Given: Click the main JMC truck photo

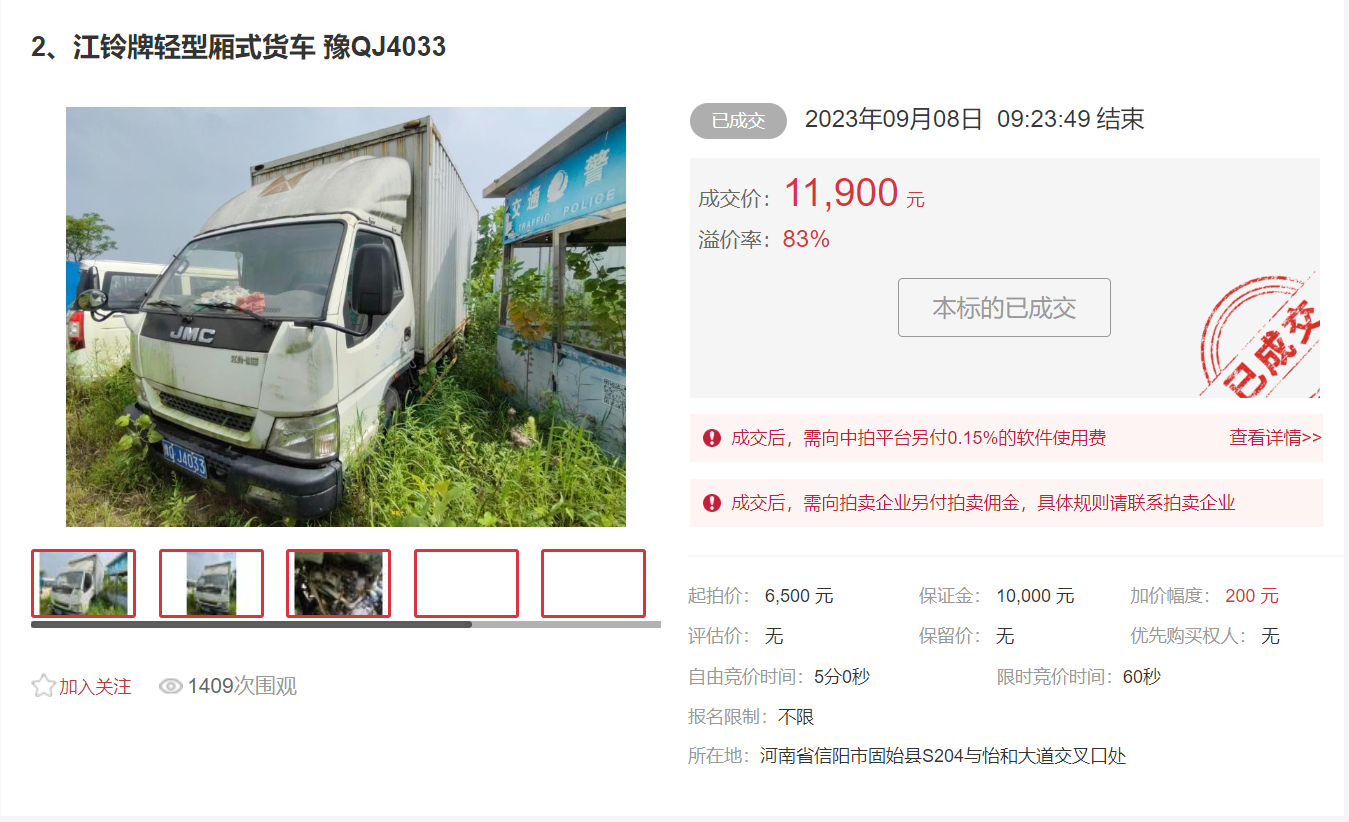Looking at the screenshot, I should (346, 317).
